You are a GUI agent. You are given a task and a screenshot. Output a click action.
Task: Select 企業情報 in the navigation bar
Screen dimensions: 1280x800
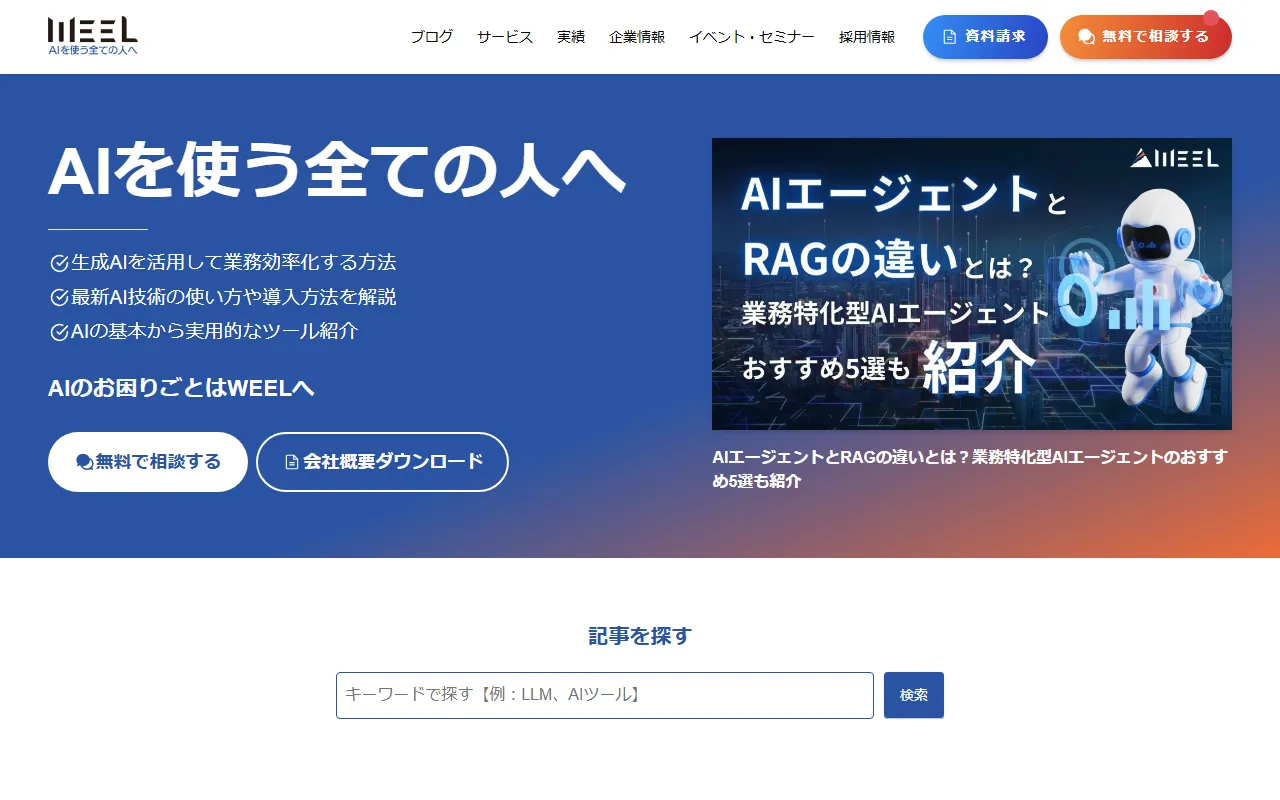[x=637, y=36]
